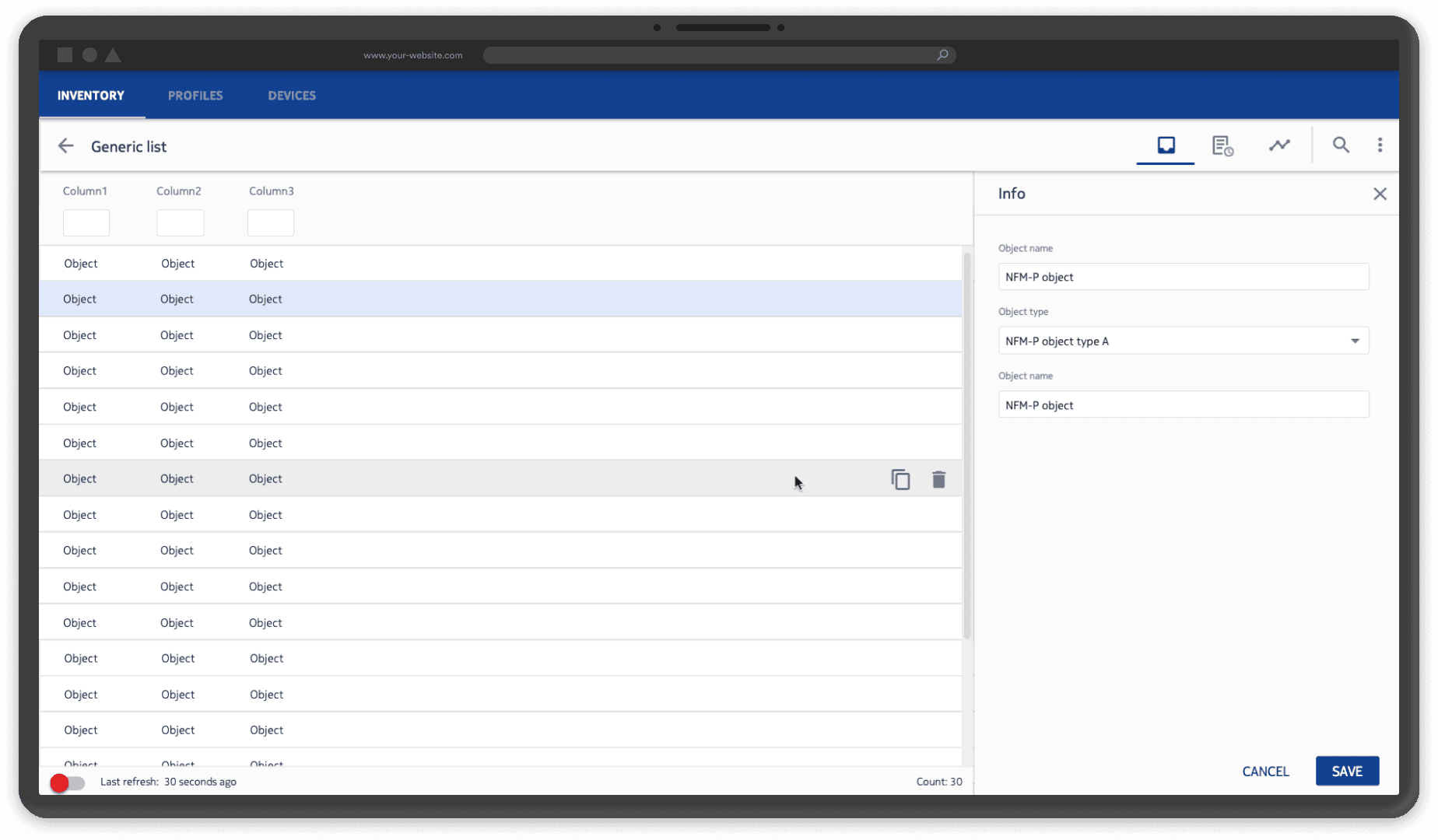Image resolution: width=1438 pixels, height=840 pixels.
Task: Open the scheduled report log icon
Action: point(1222,145)
